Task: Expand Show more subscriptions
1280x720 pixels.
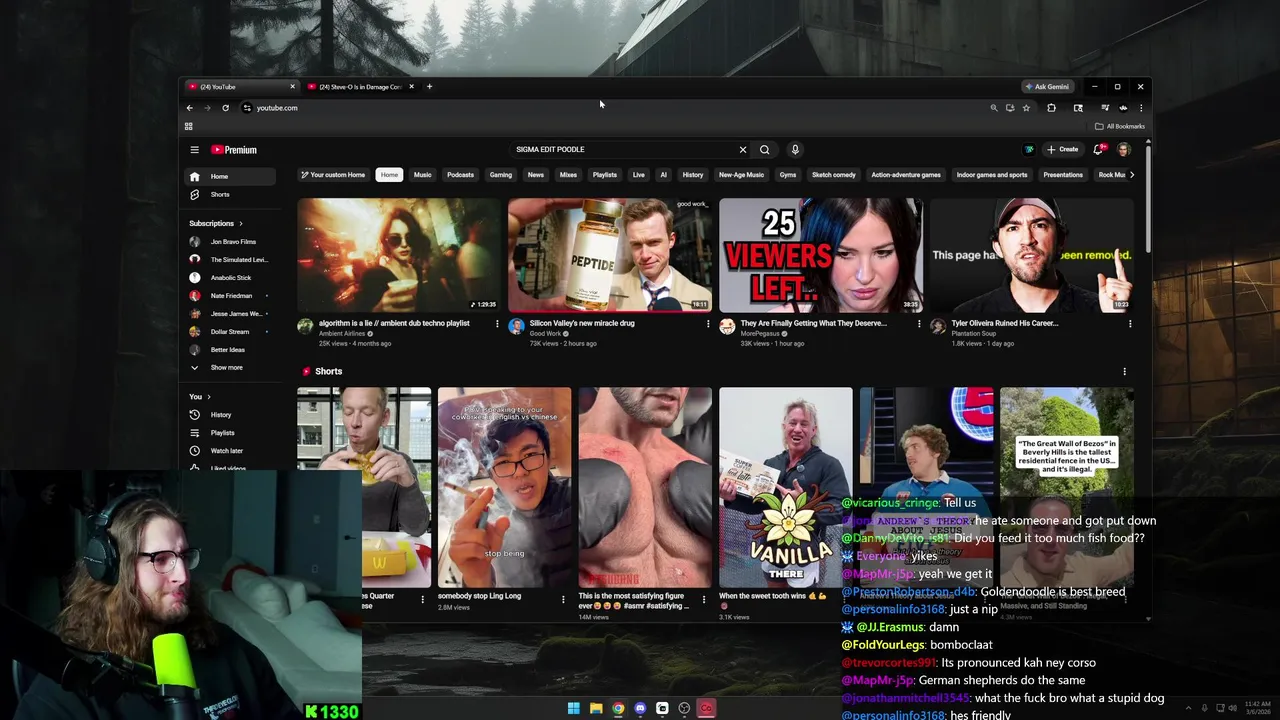Action: 231,368
